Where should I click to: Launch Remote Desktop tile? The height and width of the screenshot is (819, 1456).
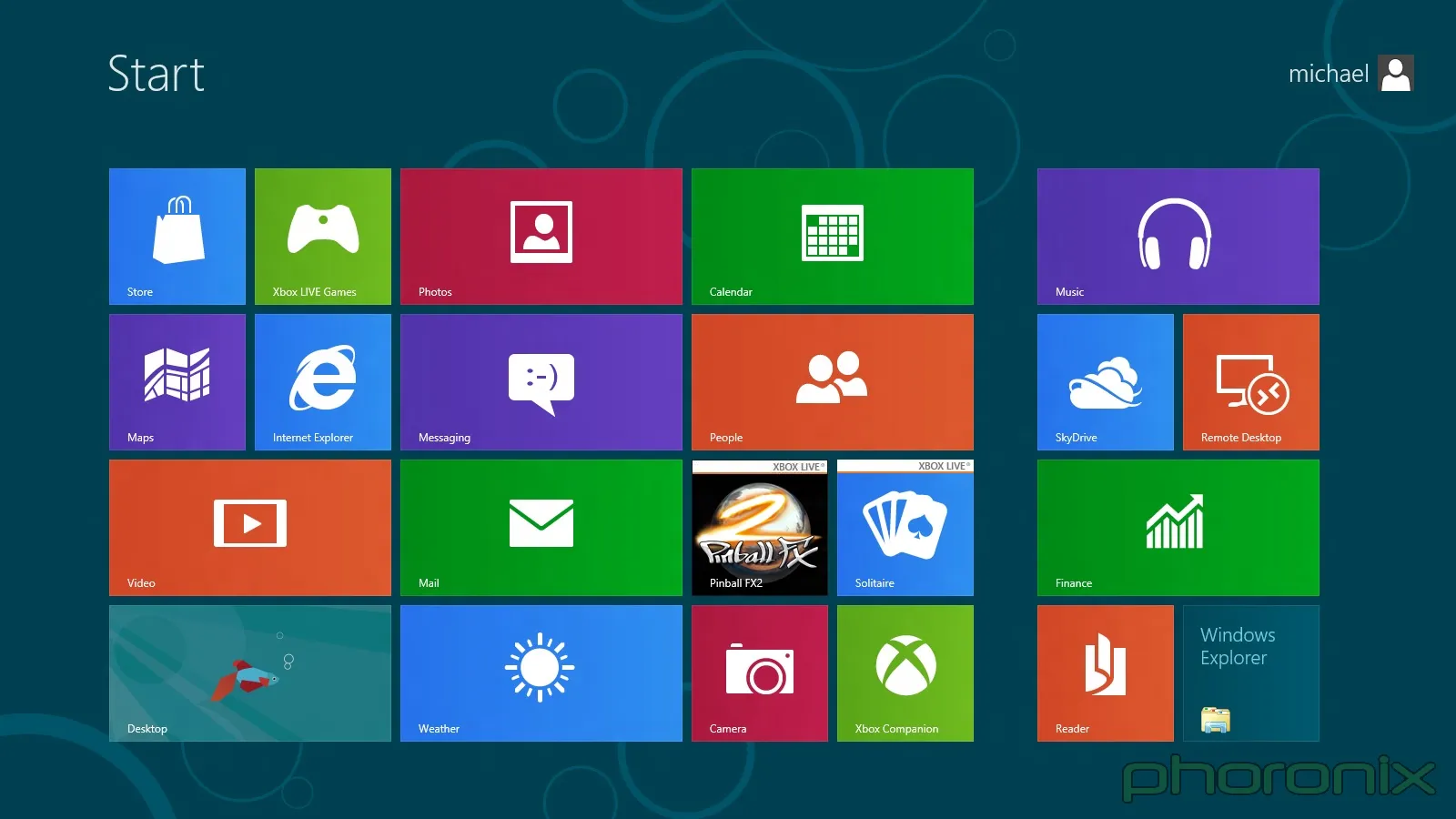point(1251,382)
